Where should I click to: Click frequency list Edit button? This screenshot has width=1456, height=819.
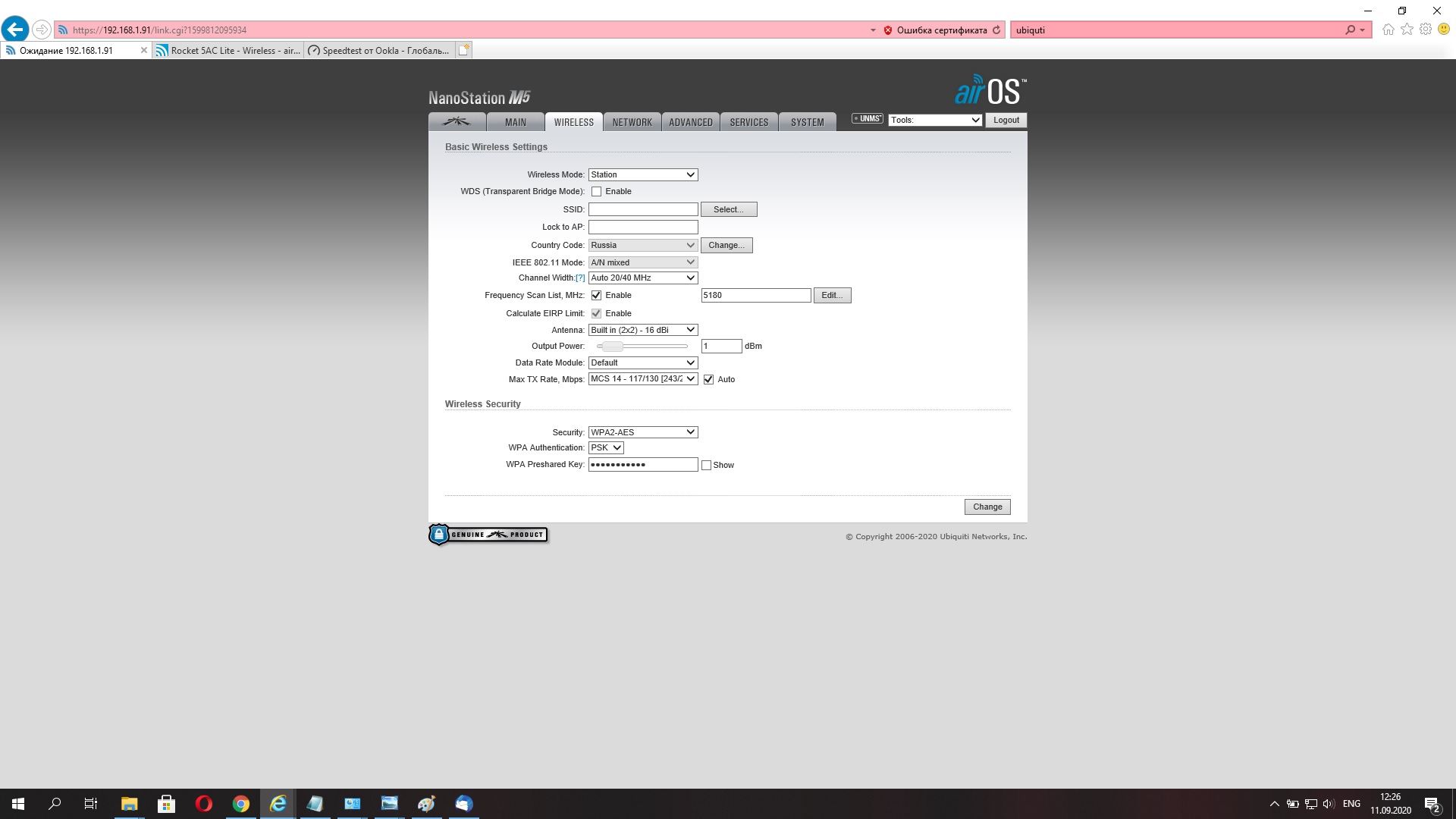[x=832, y=296]
